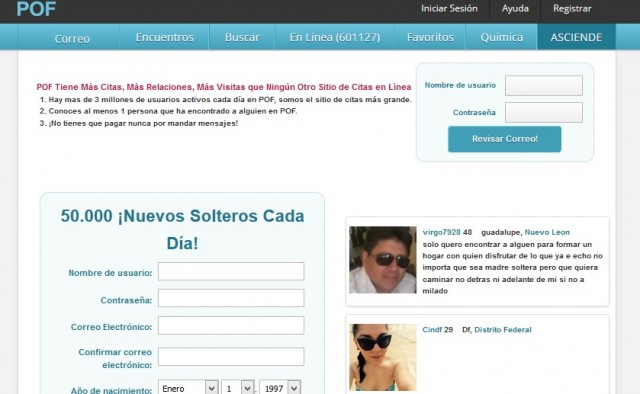Open virgo7928's profile photo
Viewport: 640px width, 394px height.
[383, 260]
